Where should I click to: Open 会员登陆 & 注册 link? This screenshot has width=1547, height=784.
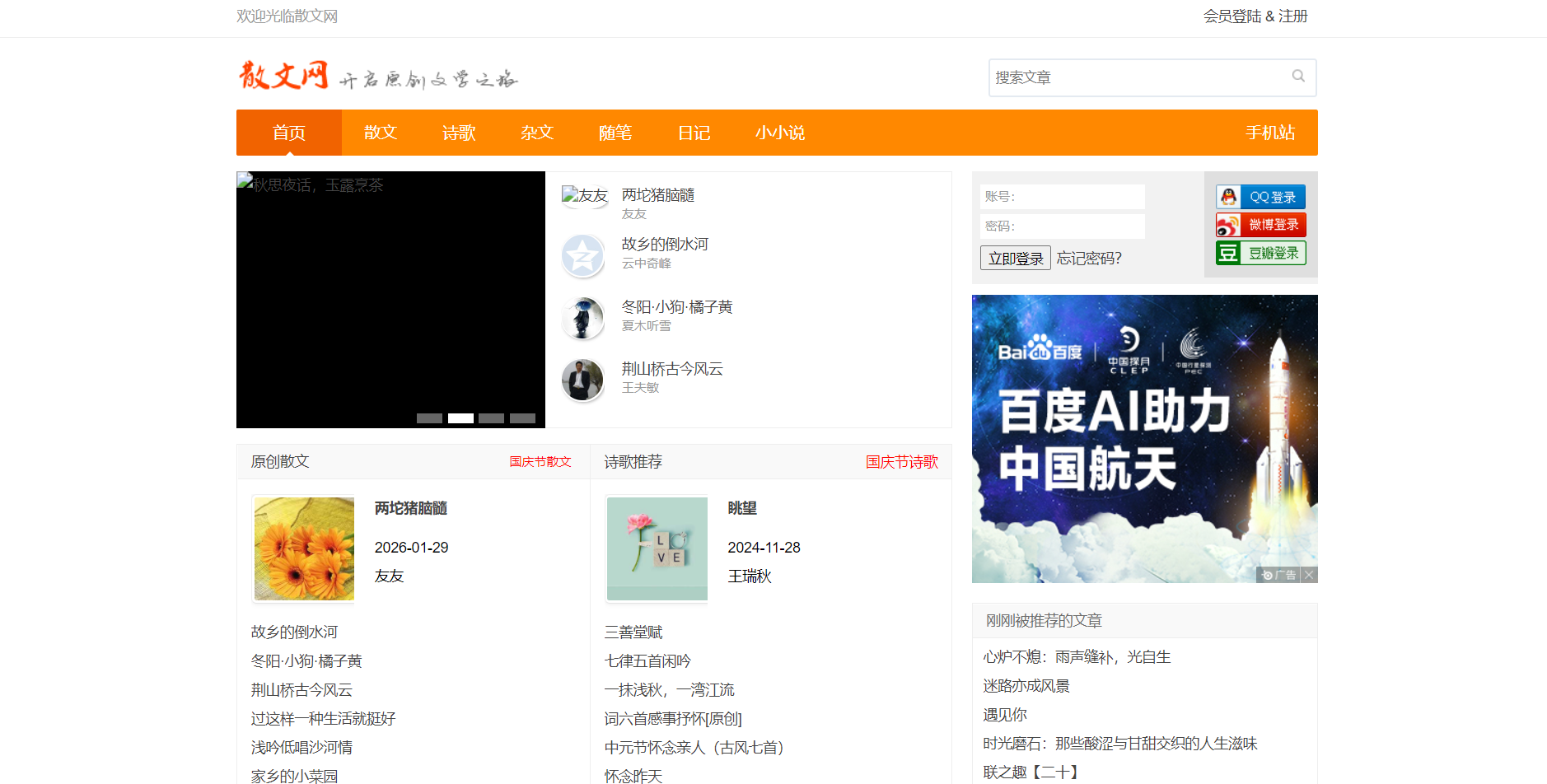1255,16
